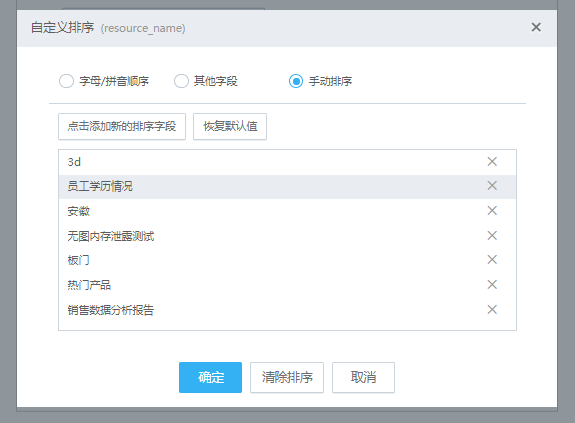Select the 字母/拼音顺序 radio option
This screenshot has height=423, width=575.
(x=66, y=81)
